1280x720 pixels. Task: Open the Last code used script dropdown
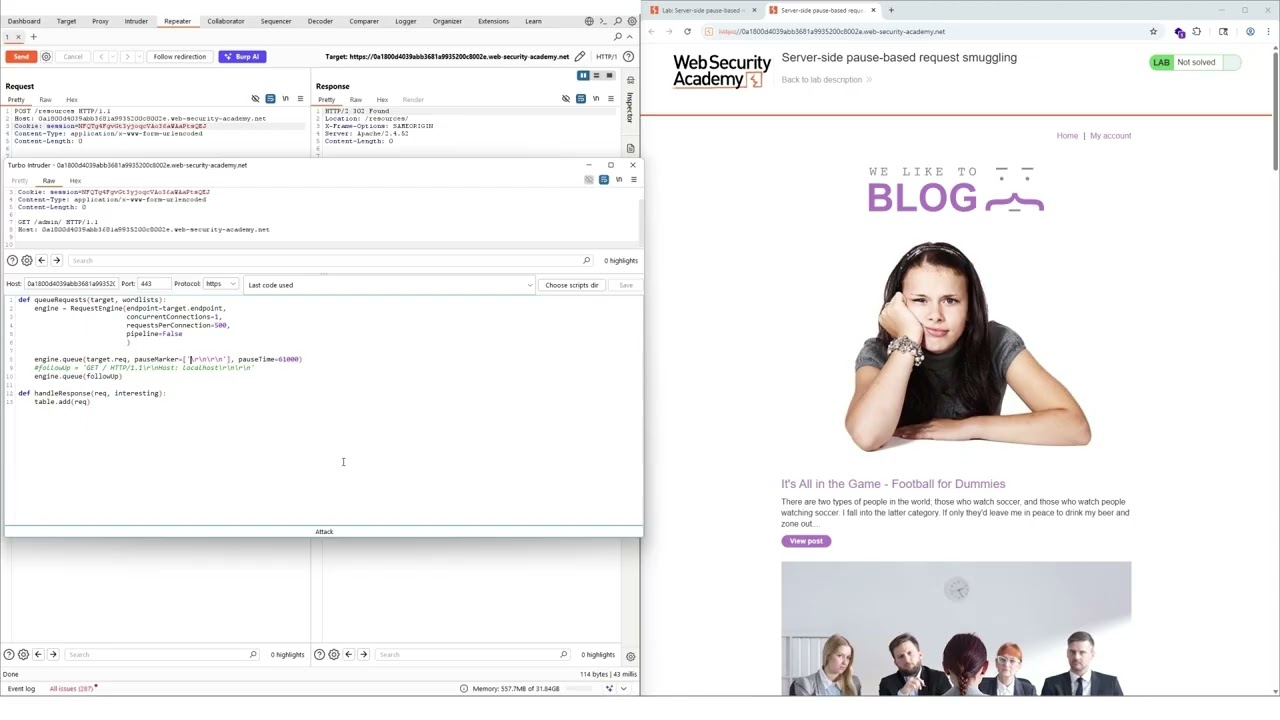coord(390,285)
